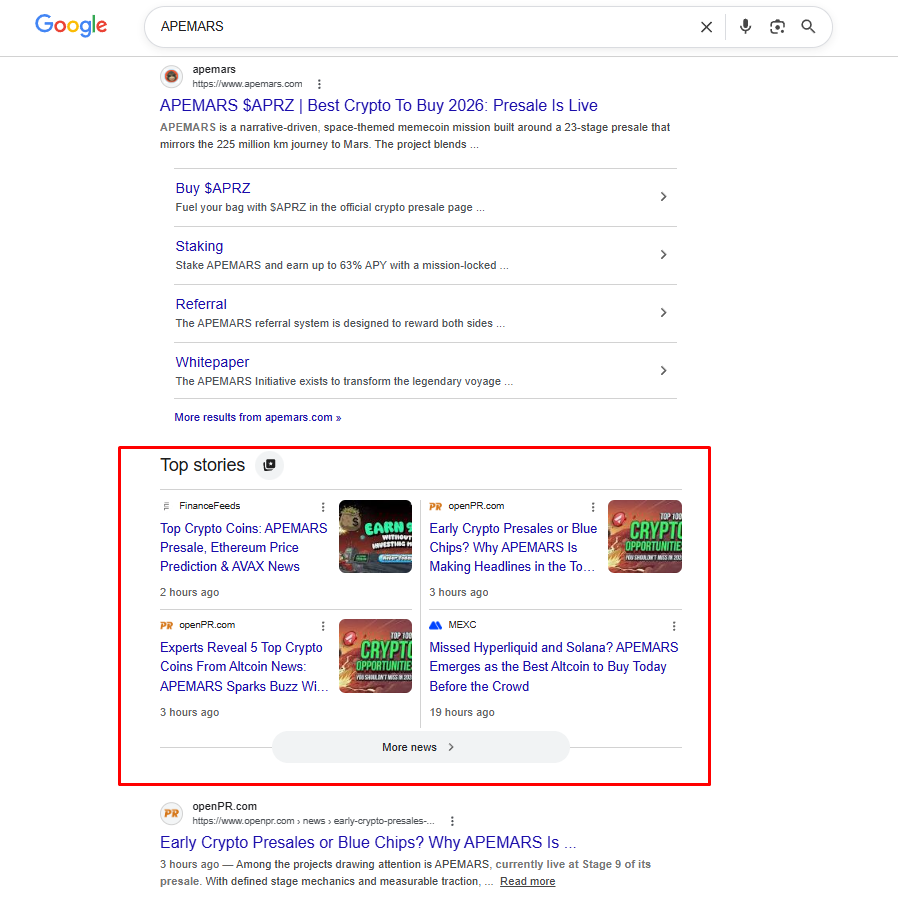The width and height of the screenshot is (898, 907).
Task: Open options for Early Crypto Presales story
Action: [x=592, y=507]
